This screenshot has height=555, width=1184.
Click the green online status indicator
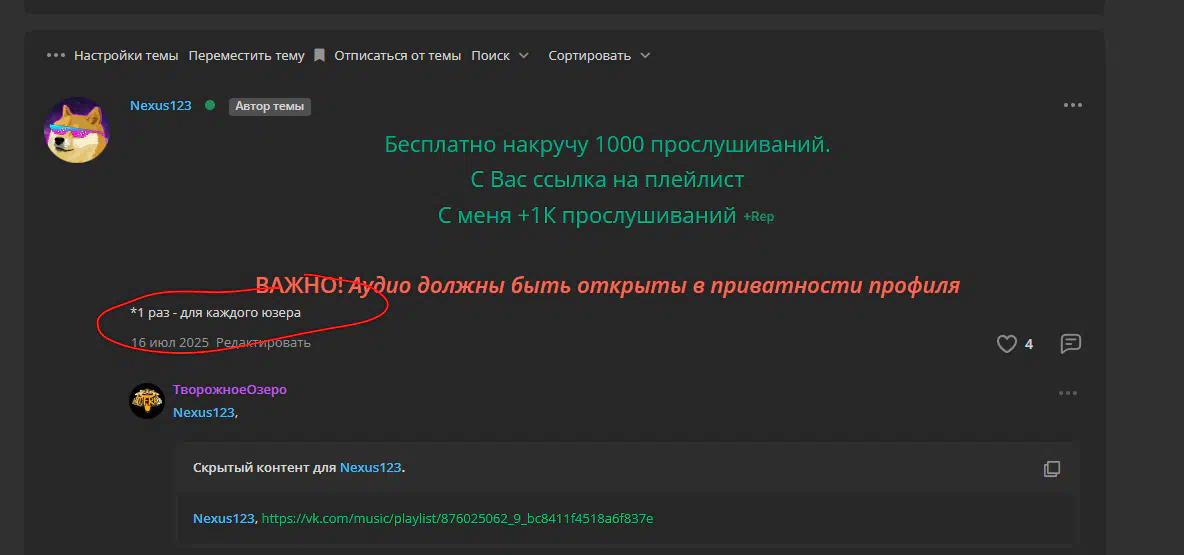point(210,105)
